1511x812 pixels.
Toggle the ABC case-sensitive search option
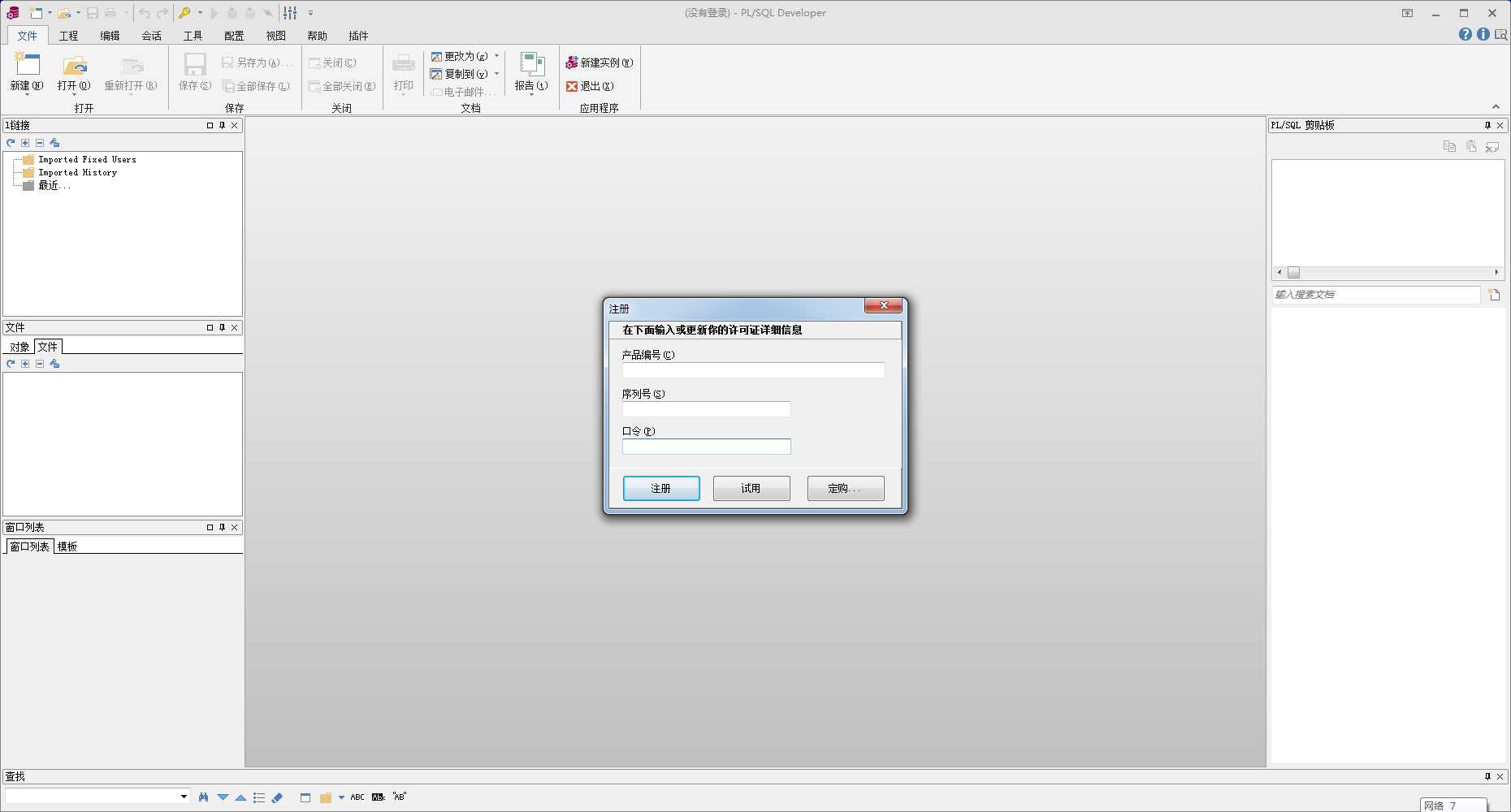pos(357,797)
